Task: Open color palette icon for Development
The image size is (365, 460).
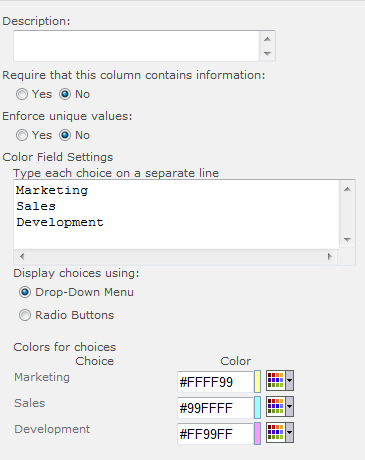Action: coord(275,432)
